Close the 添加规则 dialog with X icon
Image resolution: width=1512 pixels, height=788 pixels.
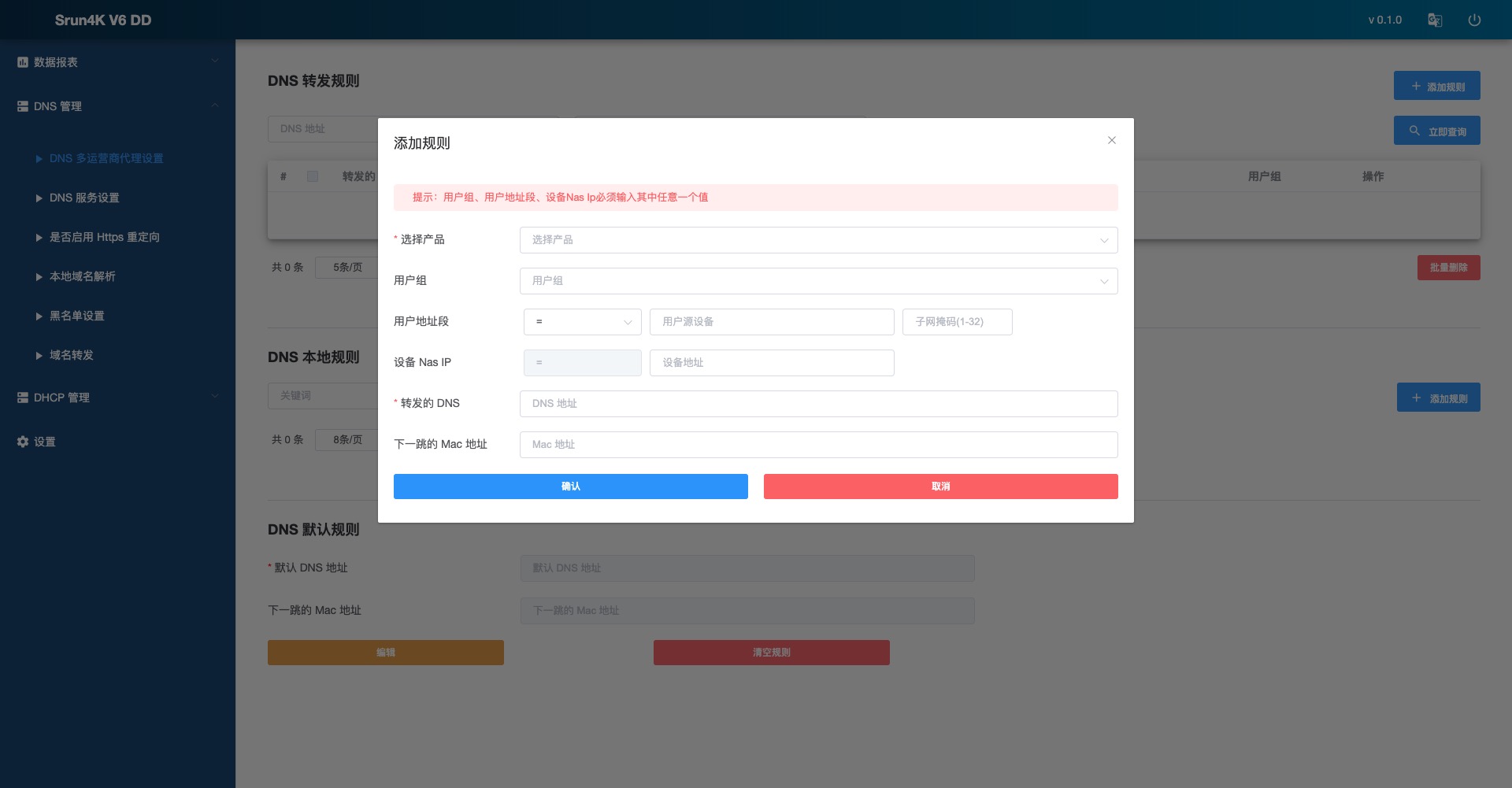pyautogui.click(x=1111, y=140)
